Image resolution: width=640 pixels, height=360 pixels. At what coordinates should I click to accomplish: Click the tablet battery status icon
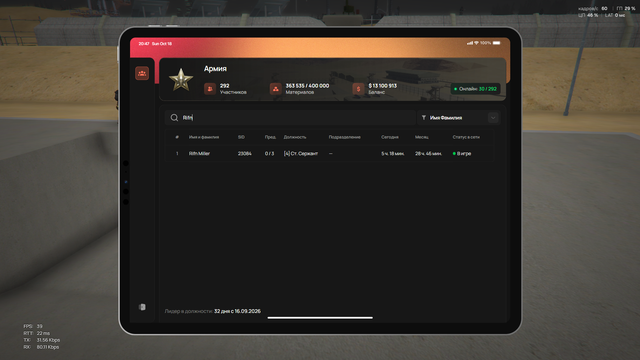[x=496, y=43]
